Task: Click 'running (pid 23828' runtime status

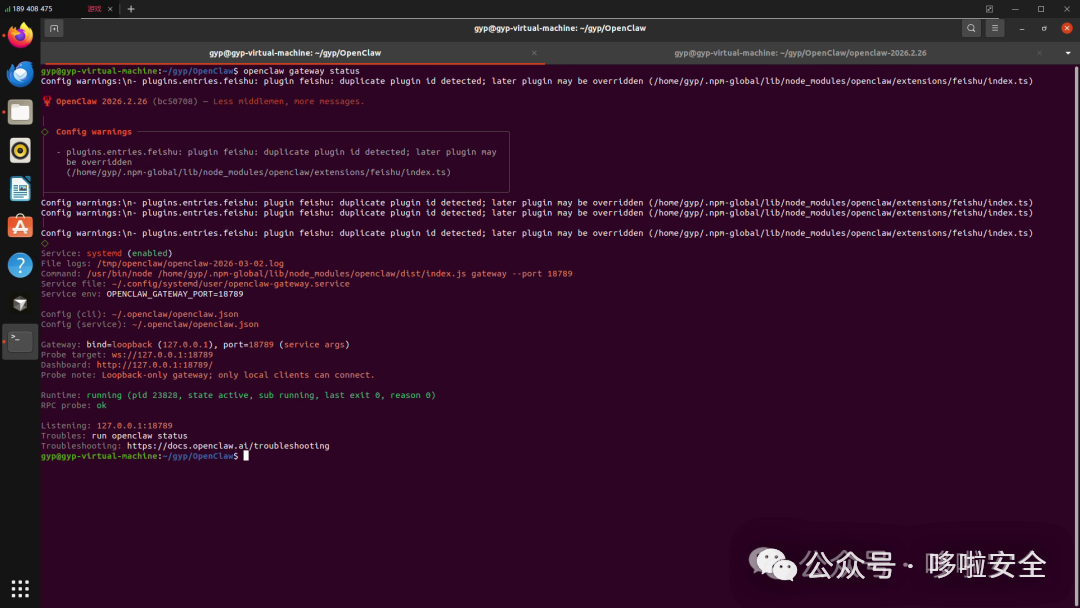Action: tap(132, 395)
